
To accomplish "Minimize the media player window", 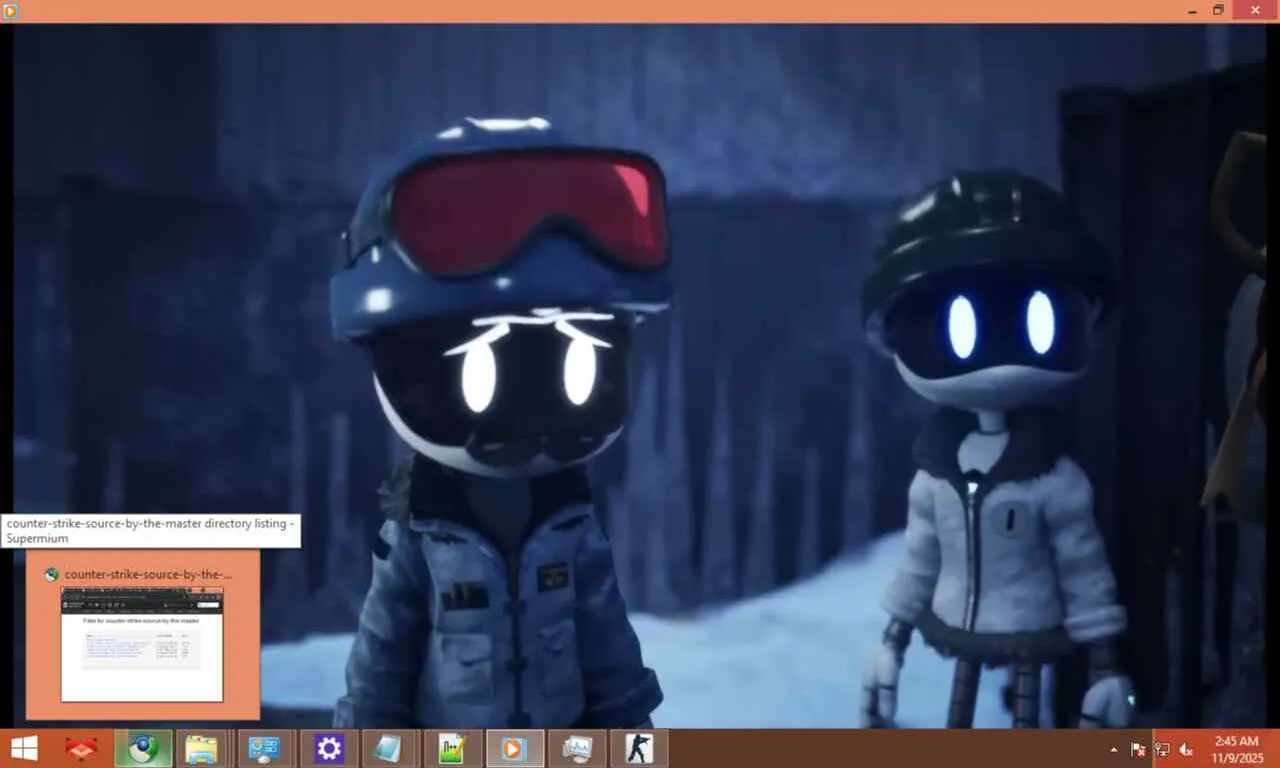I will click(1192, 10).
